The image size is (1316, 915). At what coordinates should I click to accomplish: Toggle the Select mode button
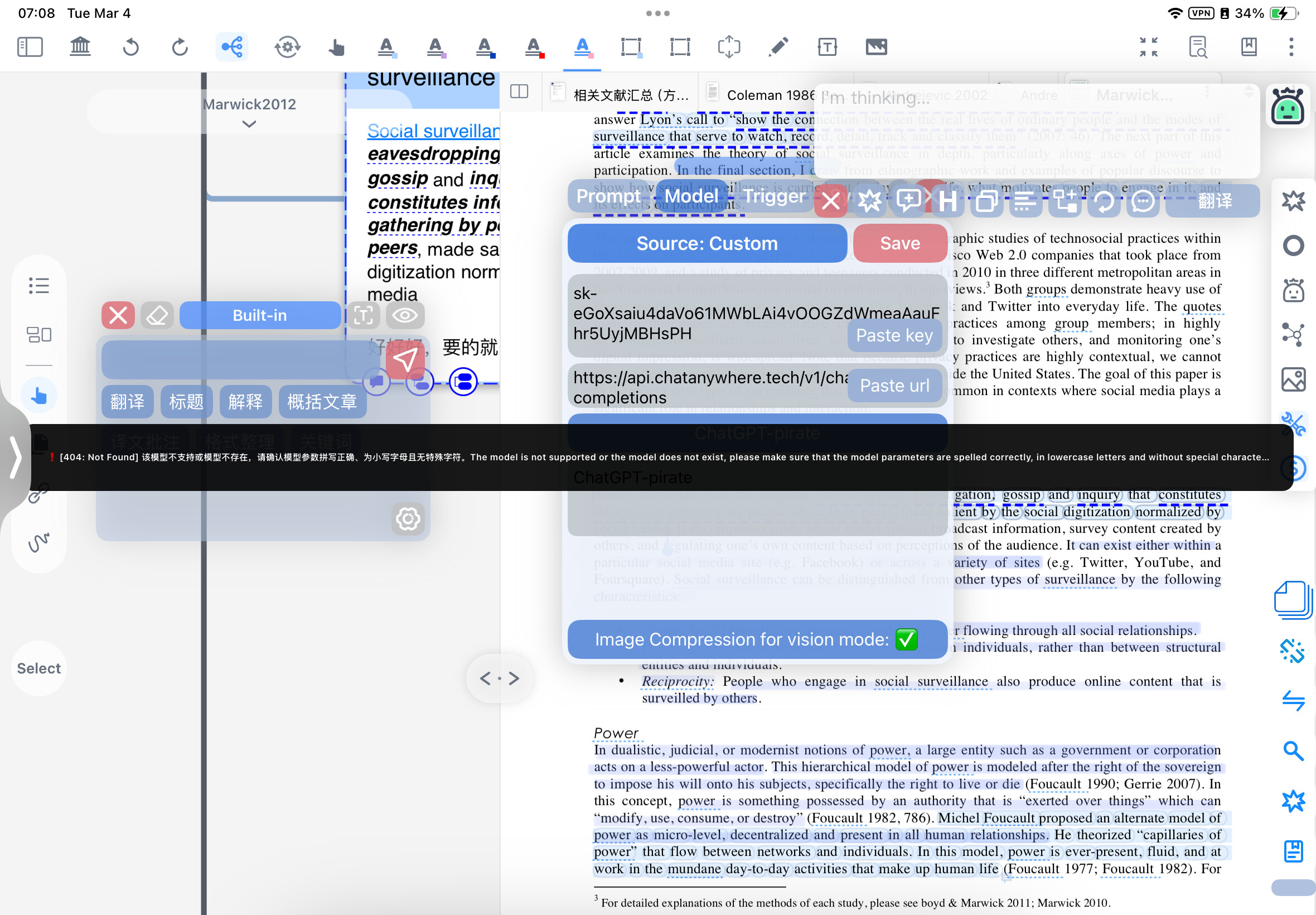tap(38, 668)
